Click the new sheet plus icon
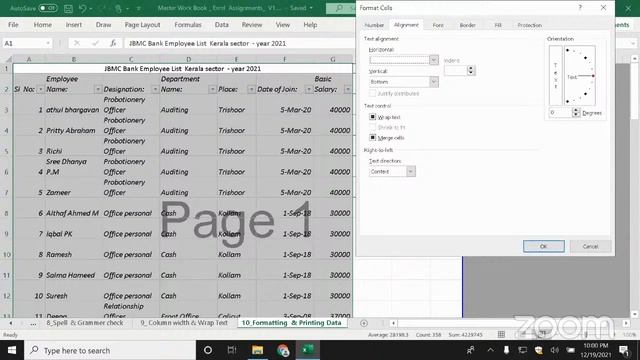Viewport: 640px width, 360px height. pyautogui.click(x=364, y=323)
